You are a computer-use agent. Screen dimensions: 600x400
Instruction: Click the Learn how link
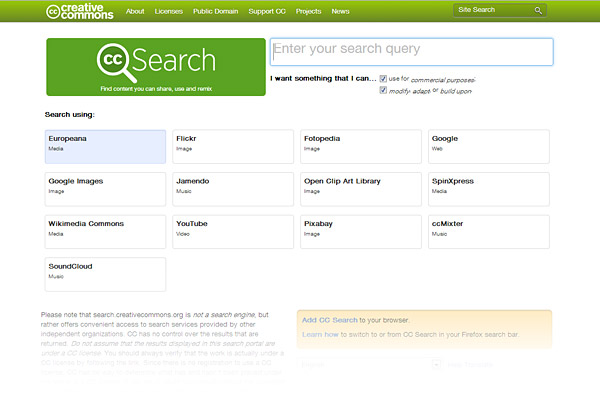coord(322,332)
